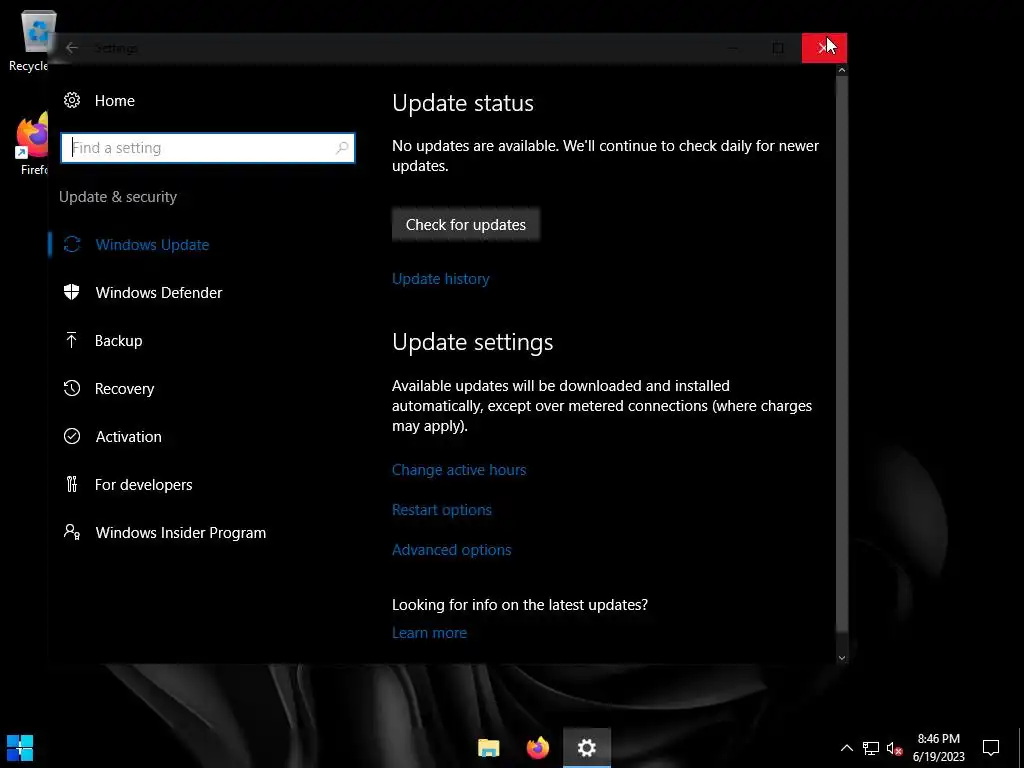This screenshot has width=1024, height=768.
Task: Click Change active hours link
Action: [x=458, y=470]
